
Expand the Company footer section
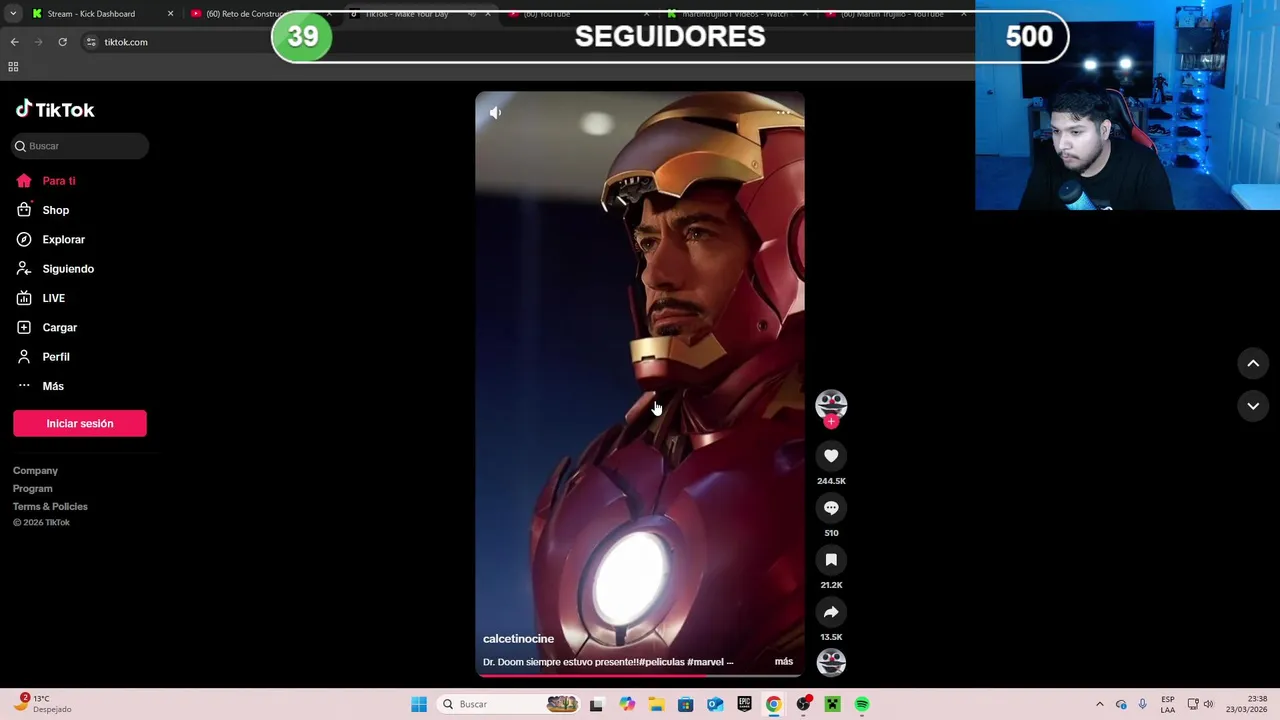point(35,471)
